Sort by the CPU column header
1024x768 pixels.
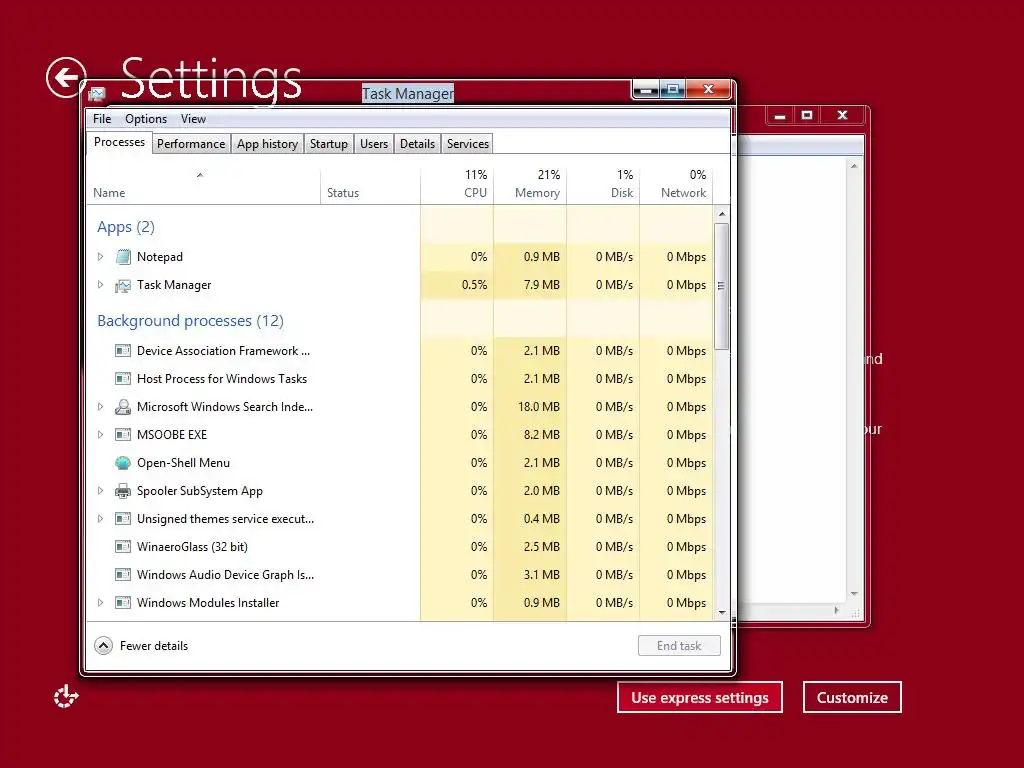(457, 185)
